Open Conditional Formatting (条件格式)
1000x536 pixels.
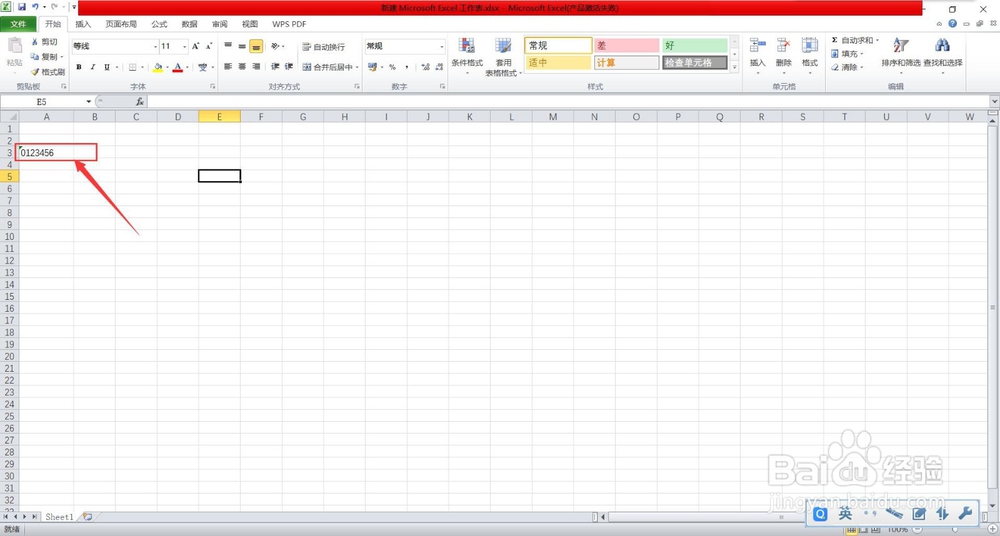[467, 56]
